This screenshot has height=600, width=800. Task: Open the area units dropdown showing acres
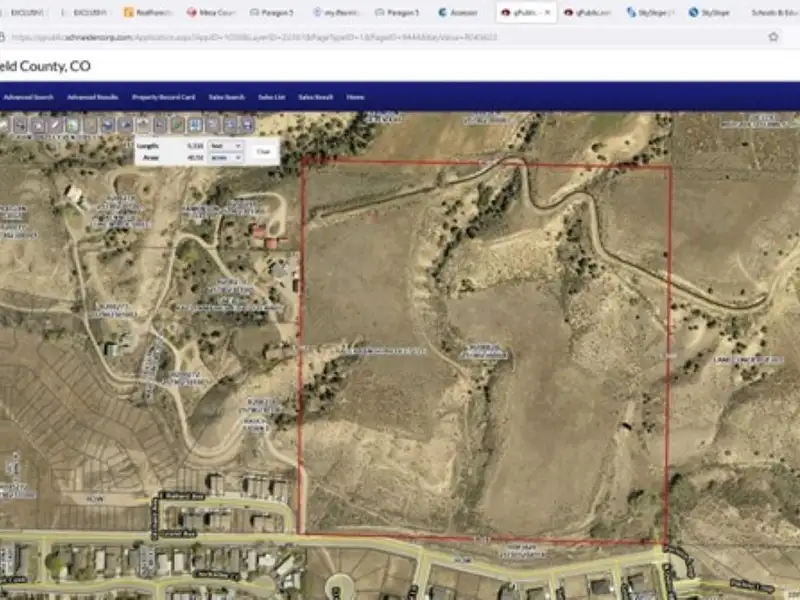[x=224, y=158]
